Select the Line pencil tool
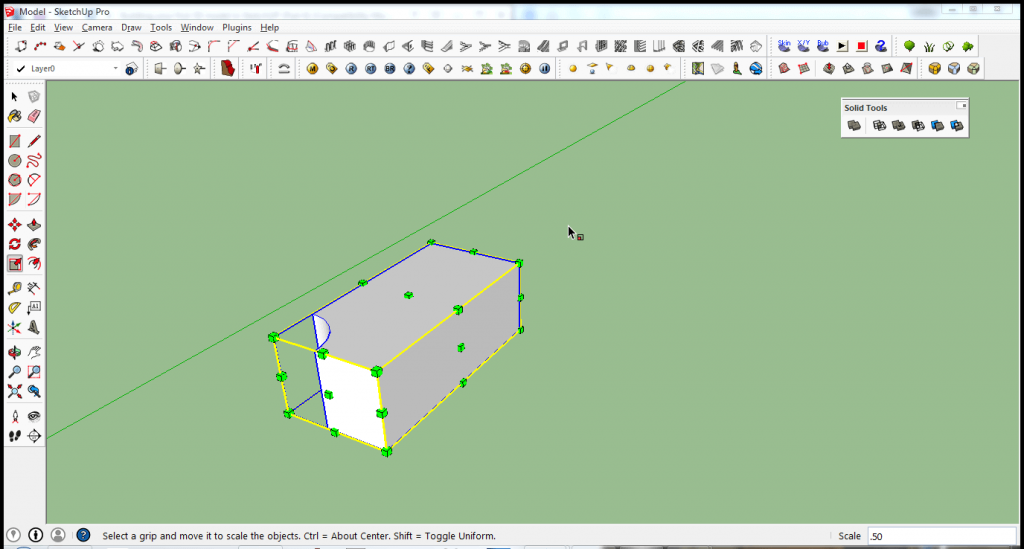 34,141
